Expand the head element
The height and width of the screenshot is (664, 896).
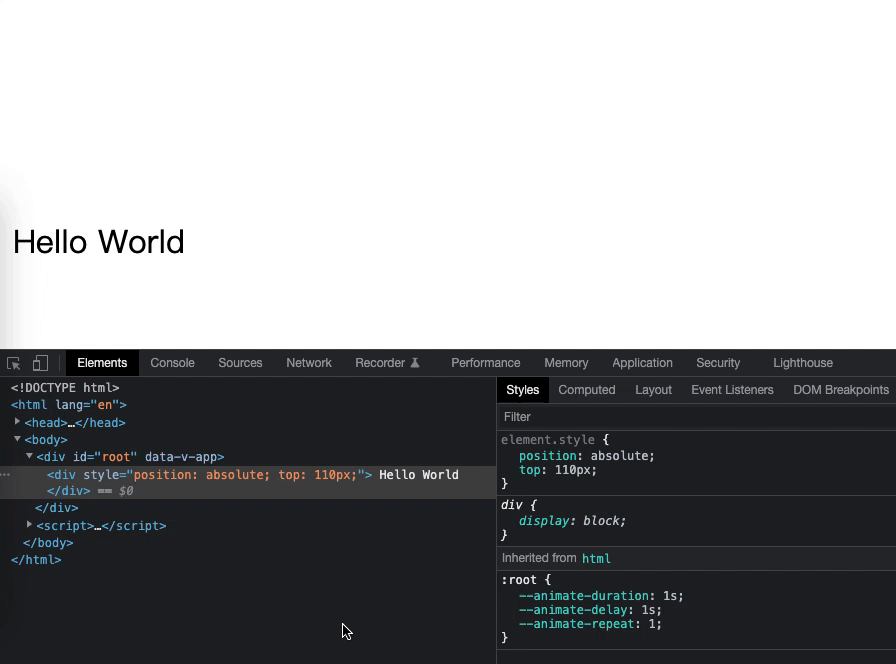(17, 422)
